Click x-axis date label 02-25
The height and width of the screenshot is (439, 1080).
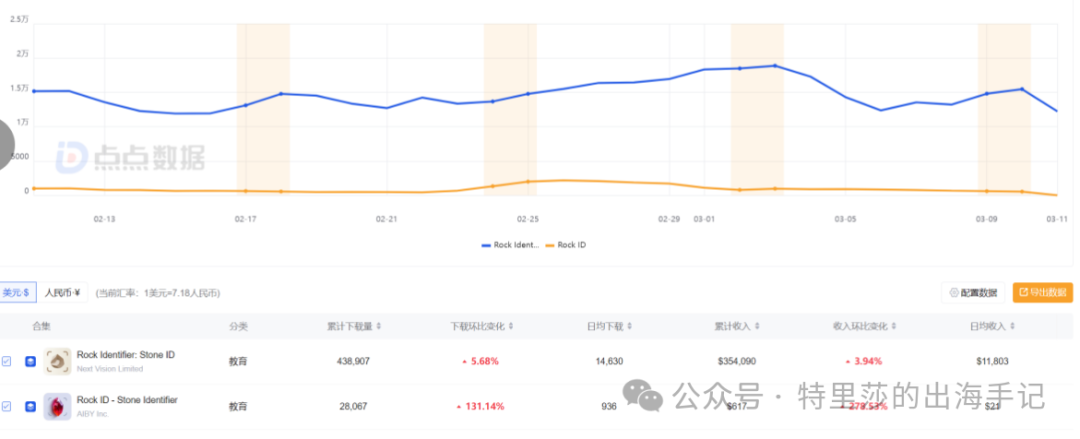coord(528,219)
